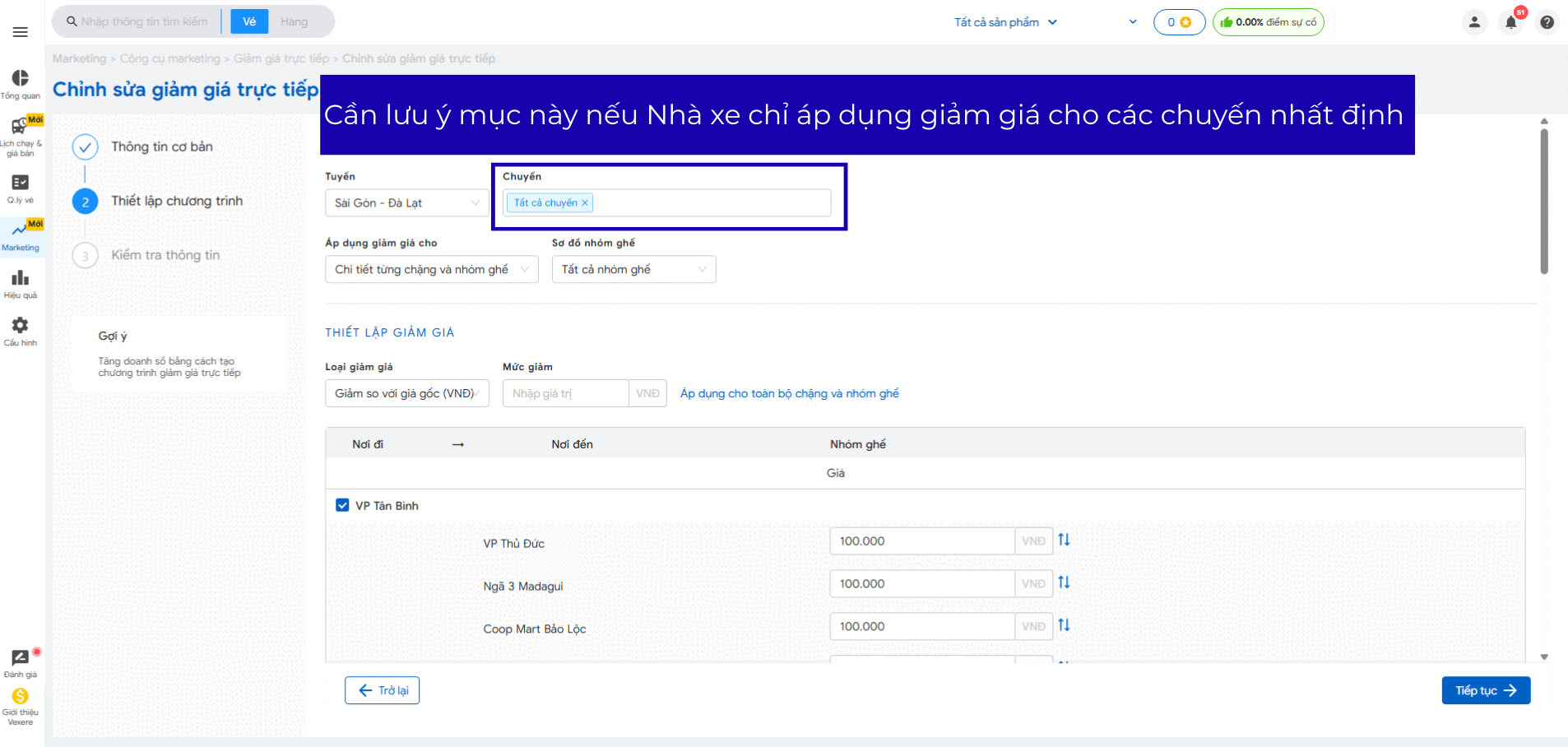This screenshot has height=747, width=1568.
Task: Open the Cấu hình settings gear icon
Action: [21, 326]
